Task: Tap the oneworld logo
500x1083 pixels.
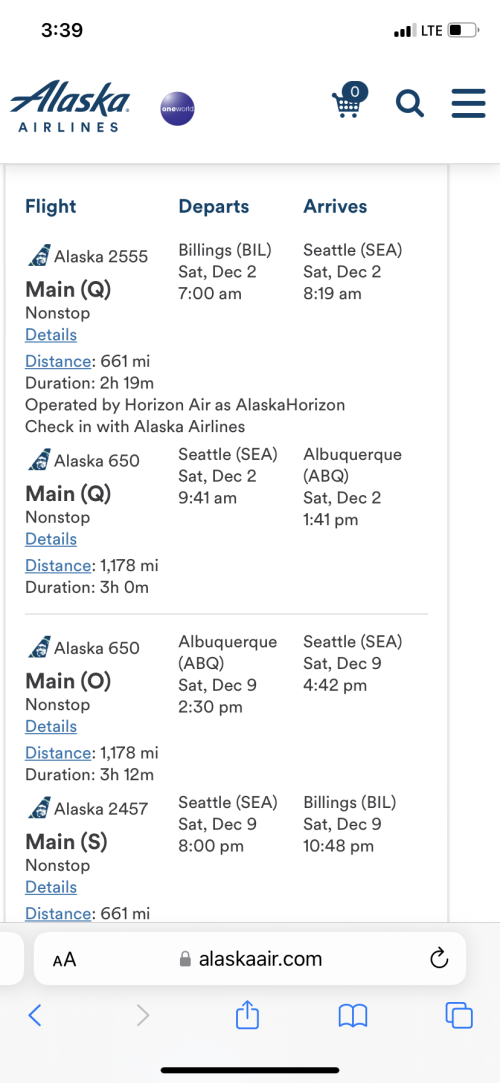Action: tap(177, 109)
